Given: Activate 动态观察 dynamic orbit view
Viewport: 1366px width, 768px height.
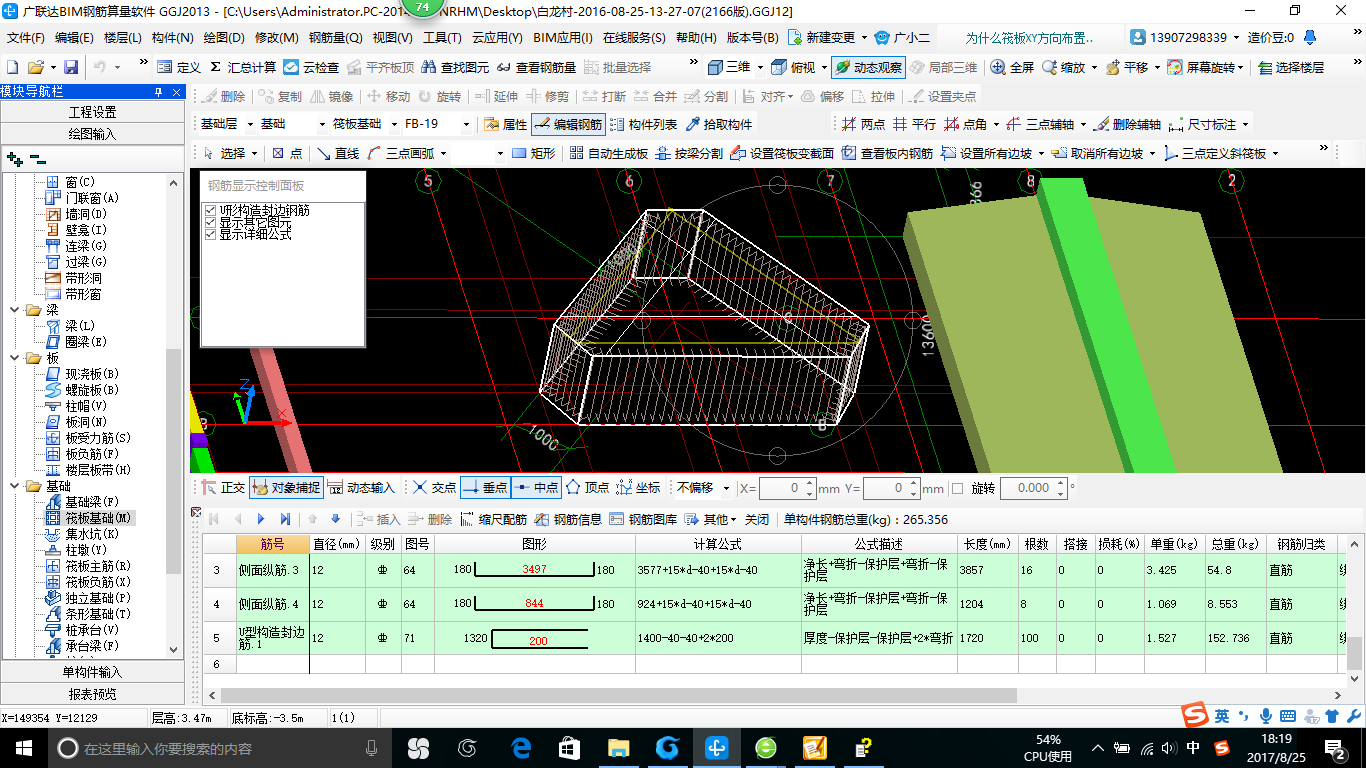Looking at the screenshot, I should tap(867, 67).
